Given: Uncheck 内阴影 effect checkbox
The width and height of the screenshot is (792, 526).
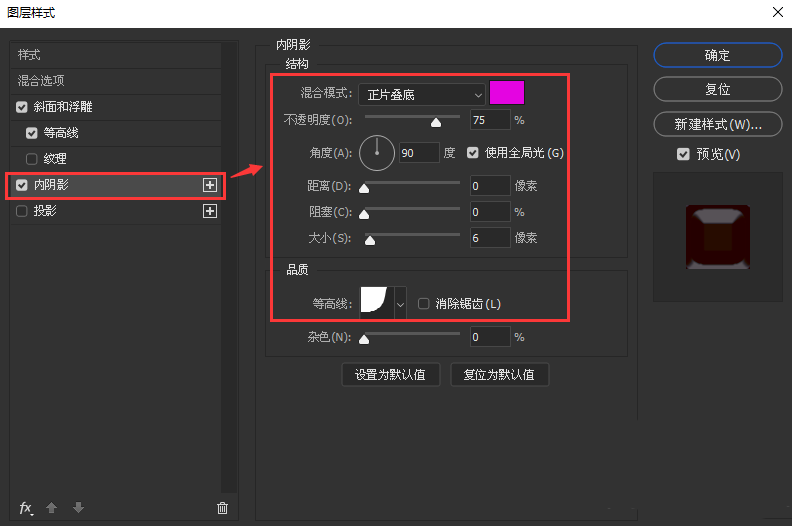Looking at the screenshot, I should [22, 185].
